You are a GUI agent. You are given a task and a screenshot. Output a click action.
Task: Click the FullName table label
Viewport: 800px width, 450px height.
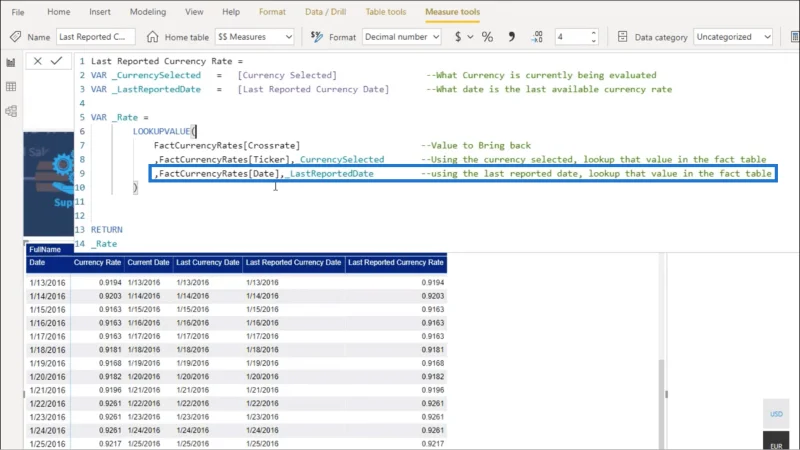(45, 249)
